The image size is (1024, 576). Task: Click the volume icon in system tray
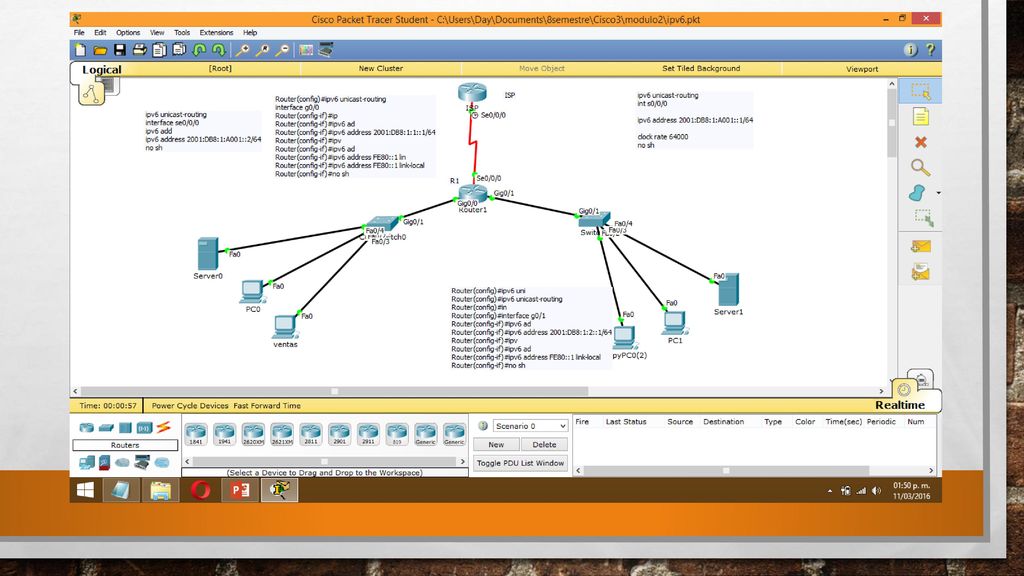pyautogui.click(x=876, y=490)
